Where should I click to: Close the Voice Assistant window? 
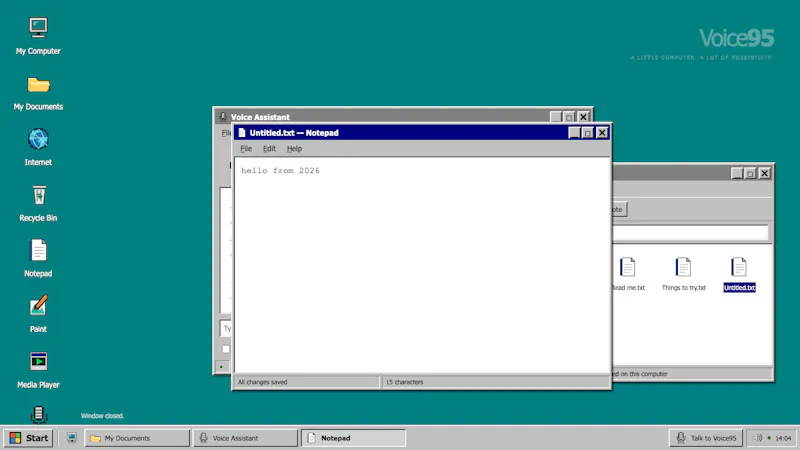click(583, 117)
